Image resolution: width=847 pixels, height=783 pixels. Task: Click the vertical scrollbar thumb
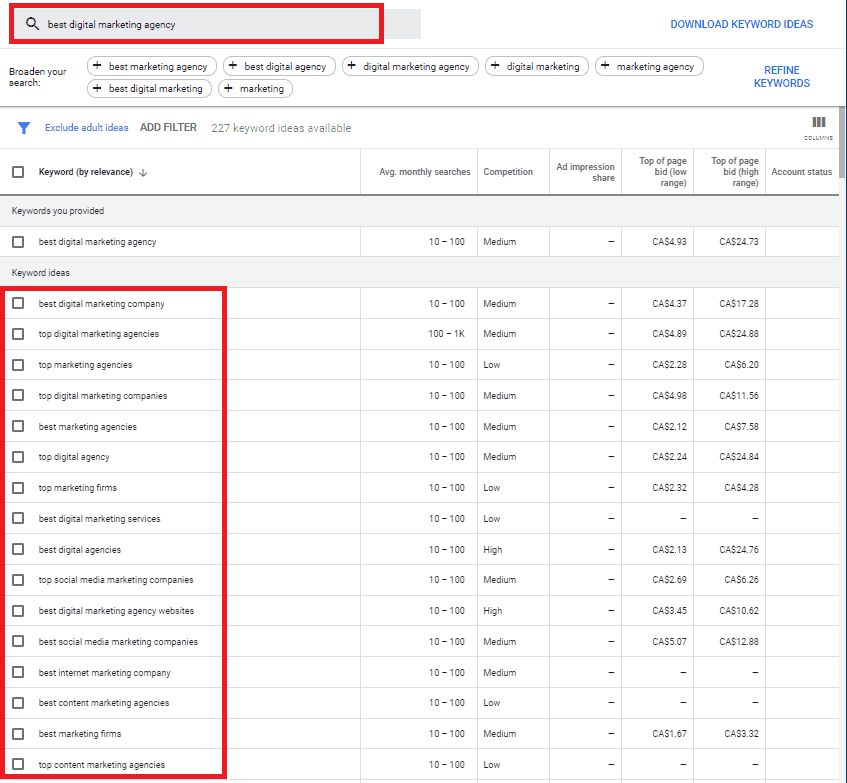coord(842,141)
